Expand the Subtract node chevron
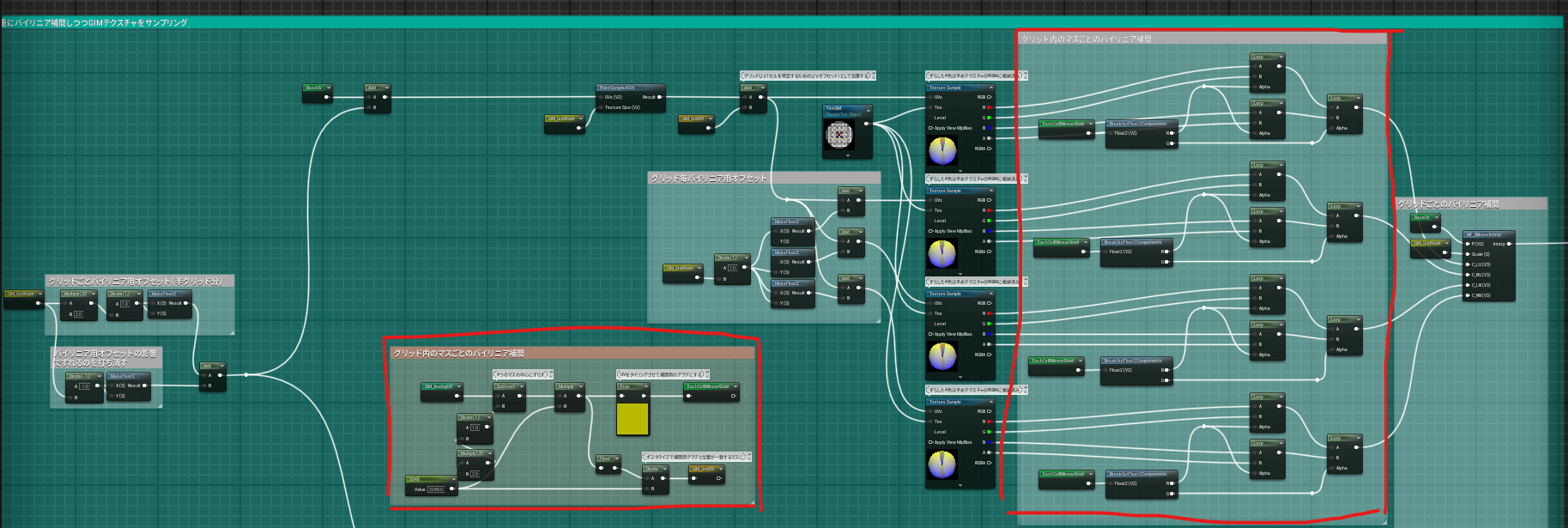The height and width of the screenshot is (528, 1568). coord(520,386)
